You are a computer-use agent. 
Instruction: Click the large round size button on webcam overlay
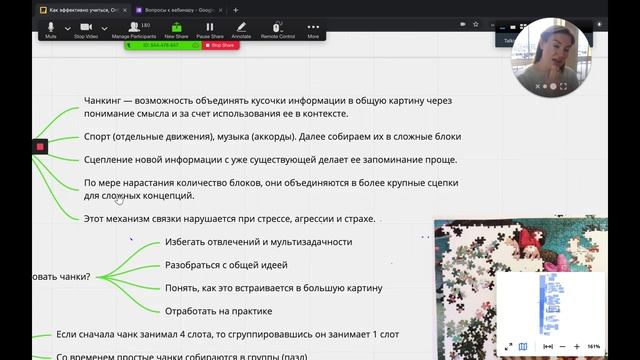point(553,87)
